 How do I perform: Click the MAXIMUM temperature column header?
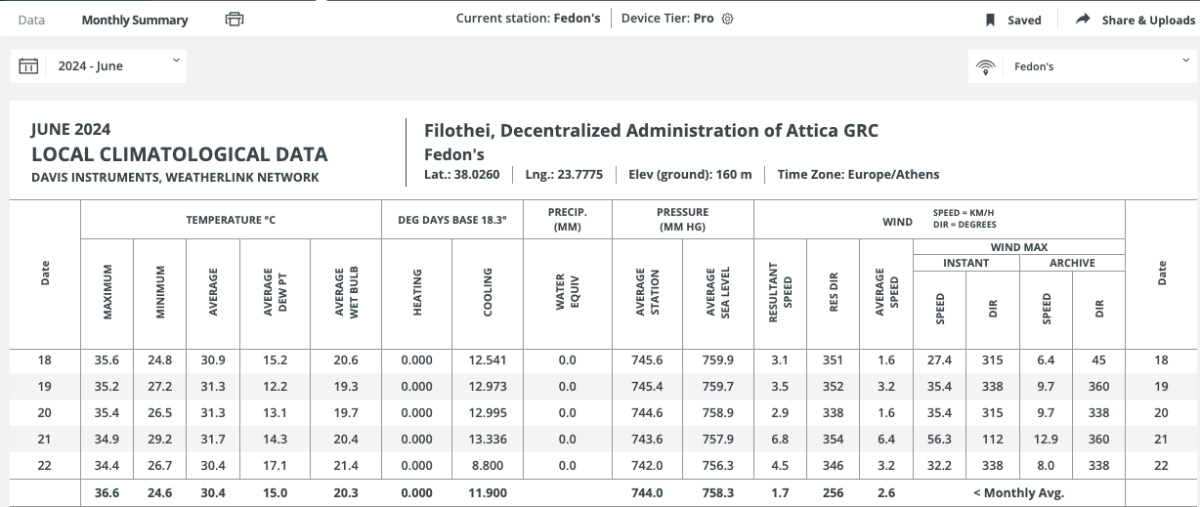tap(108, 291)
